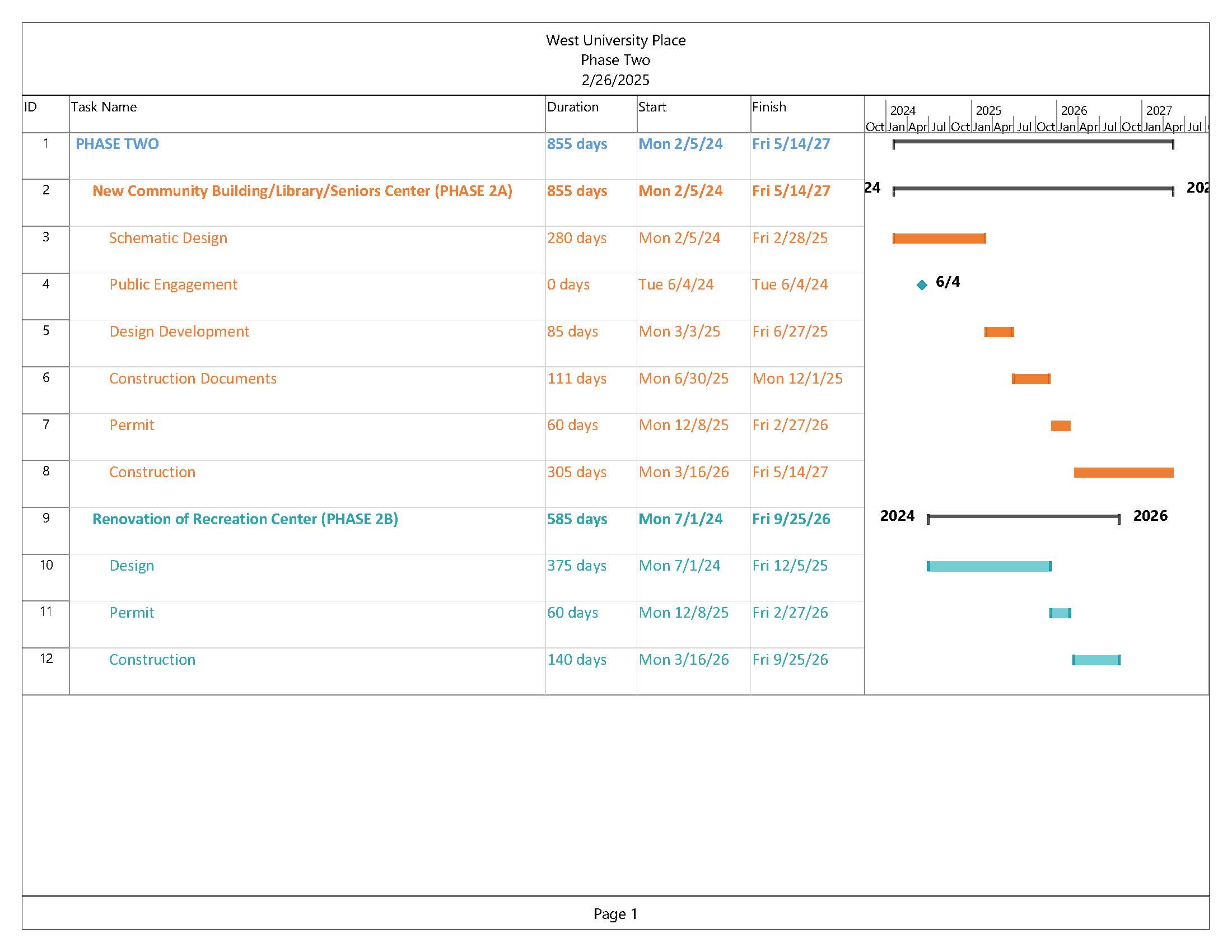Select the orange Phase 2A Construction bar

pyautogui.click(x=1123, y=473)
